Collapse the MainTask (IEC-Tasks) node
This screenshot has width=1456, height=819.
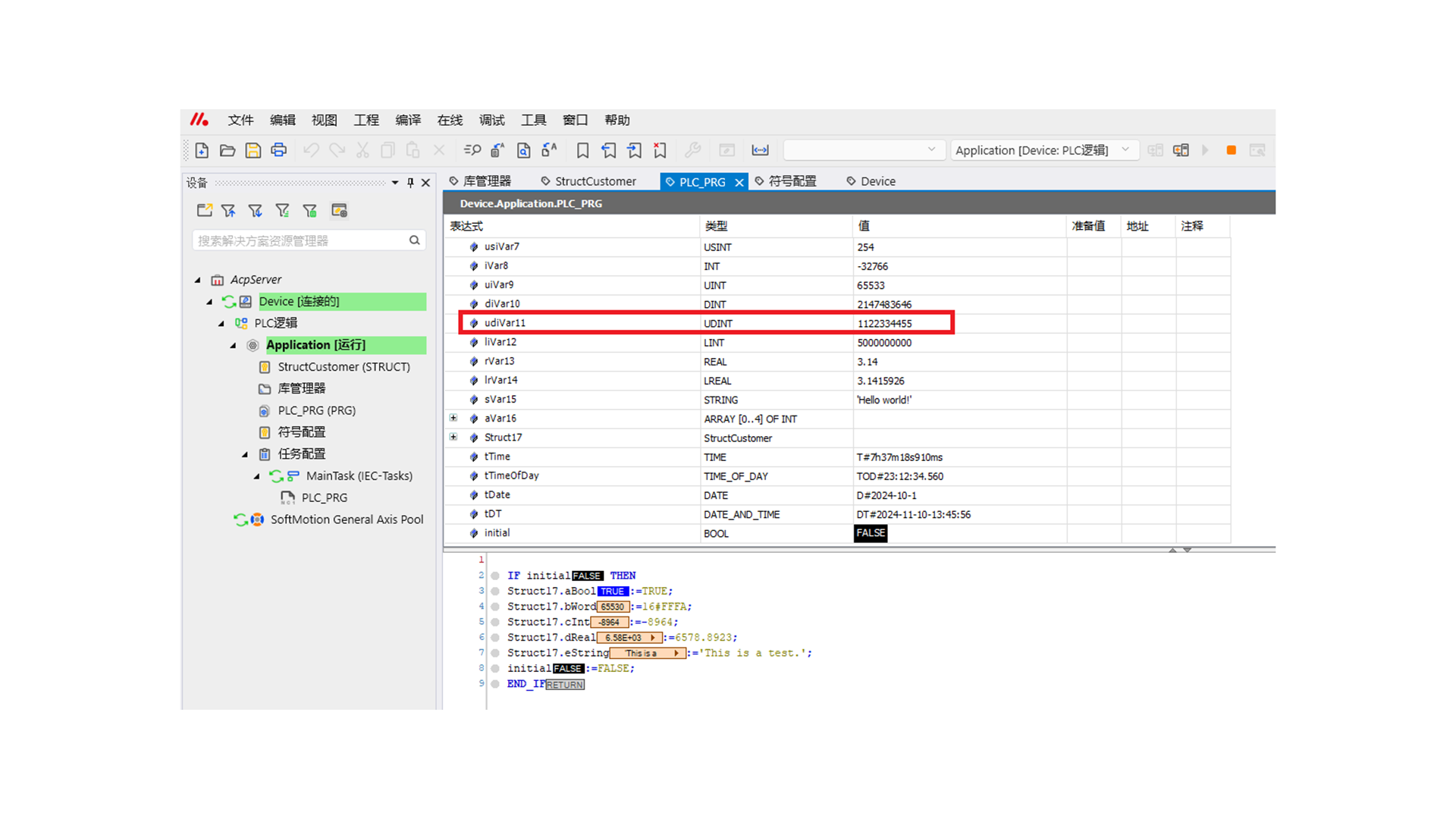click(257, 476)
